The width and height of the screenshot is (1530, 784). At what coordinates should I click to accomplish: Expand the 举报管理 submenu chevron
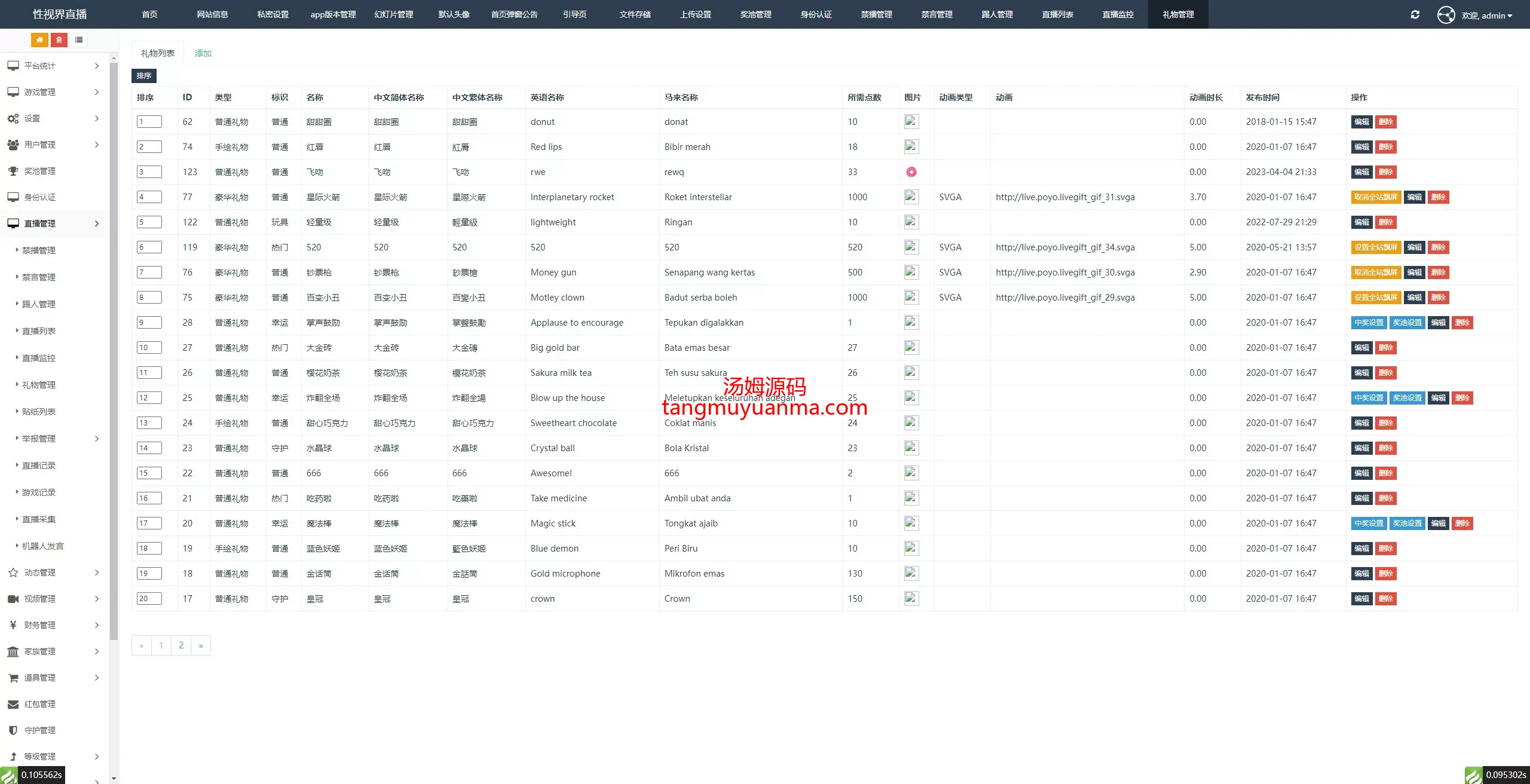pos(97,439)
